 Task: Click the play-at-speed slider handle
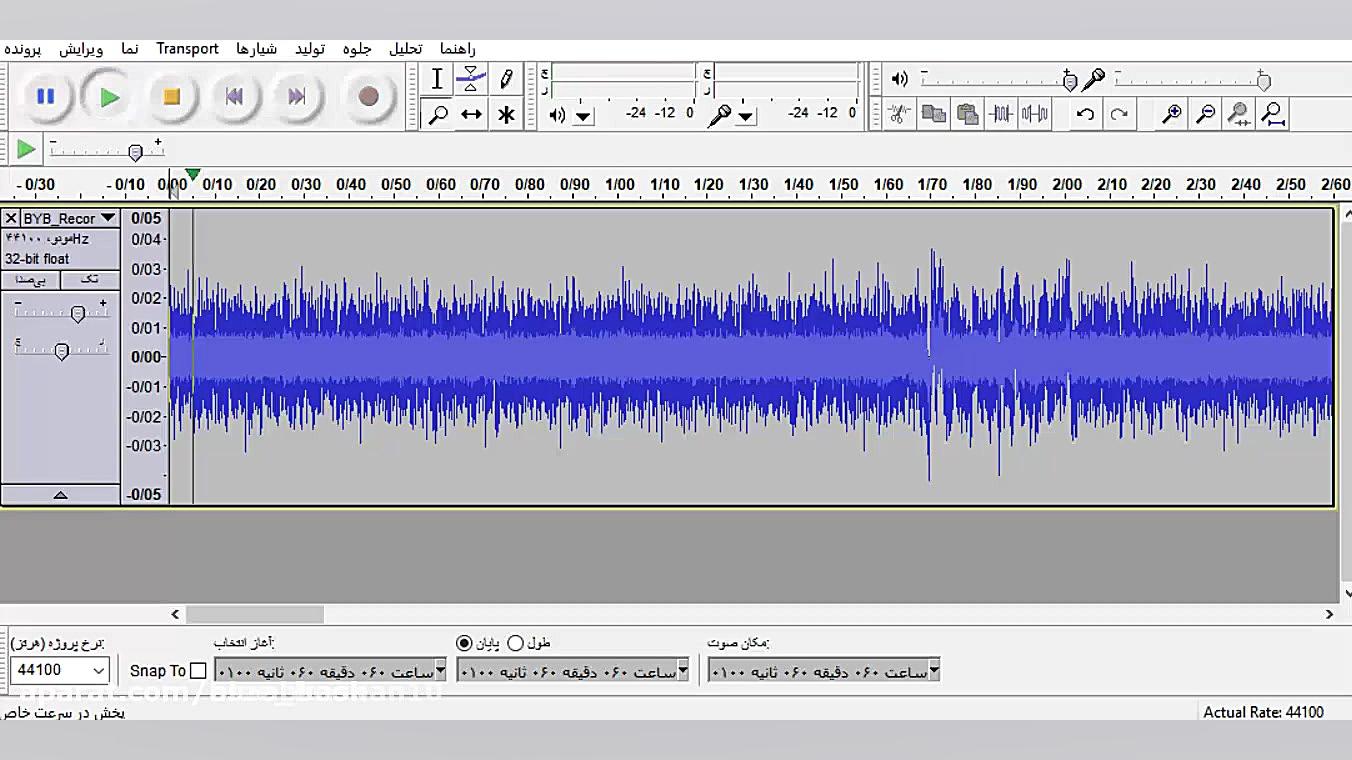(x=135, y=151)
